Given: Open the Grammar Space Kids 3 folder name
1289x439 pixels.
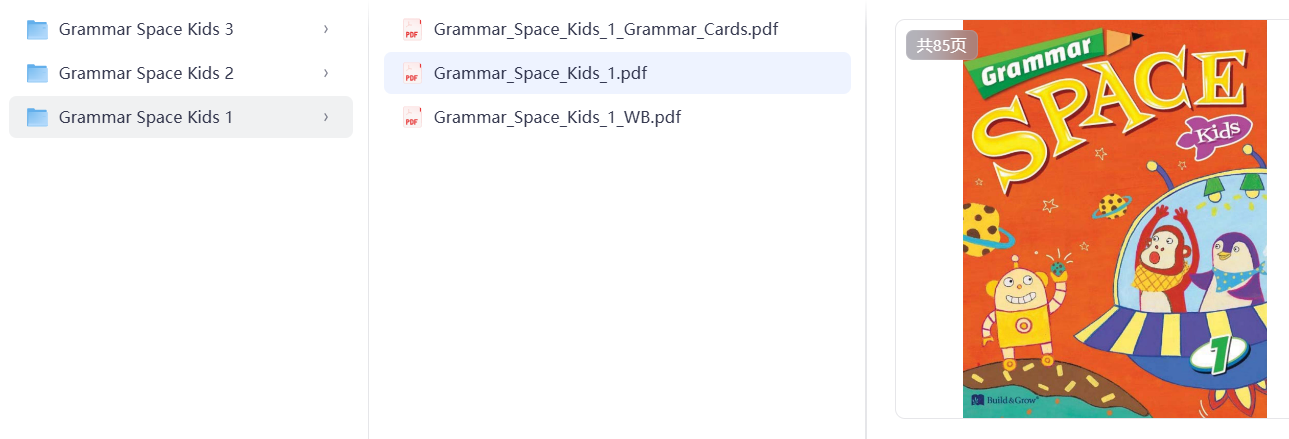Looking at the screenshot, I should coord(146,29).
